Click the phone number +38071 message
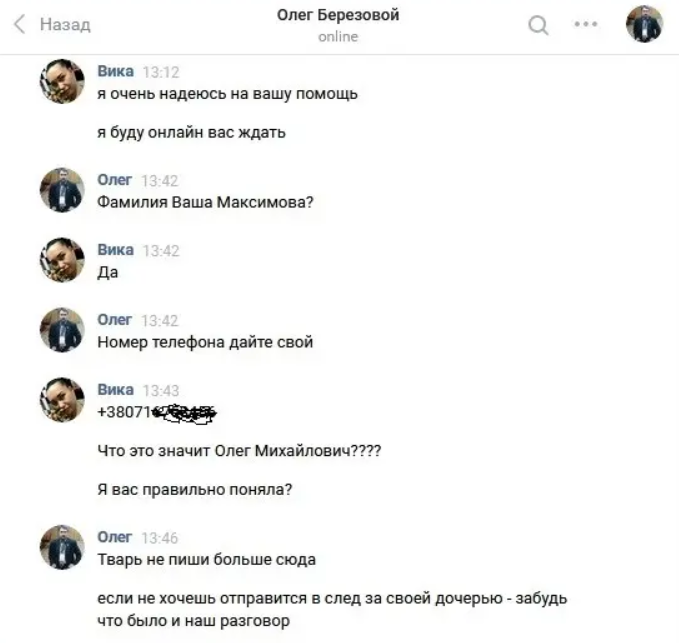This screenshot has height=643, width=679. tap(157, 412)
